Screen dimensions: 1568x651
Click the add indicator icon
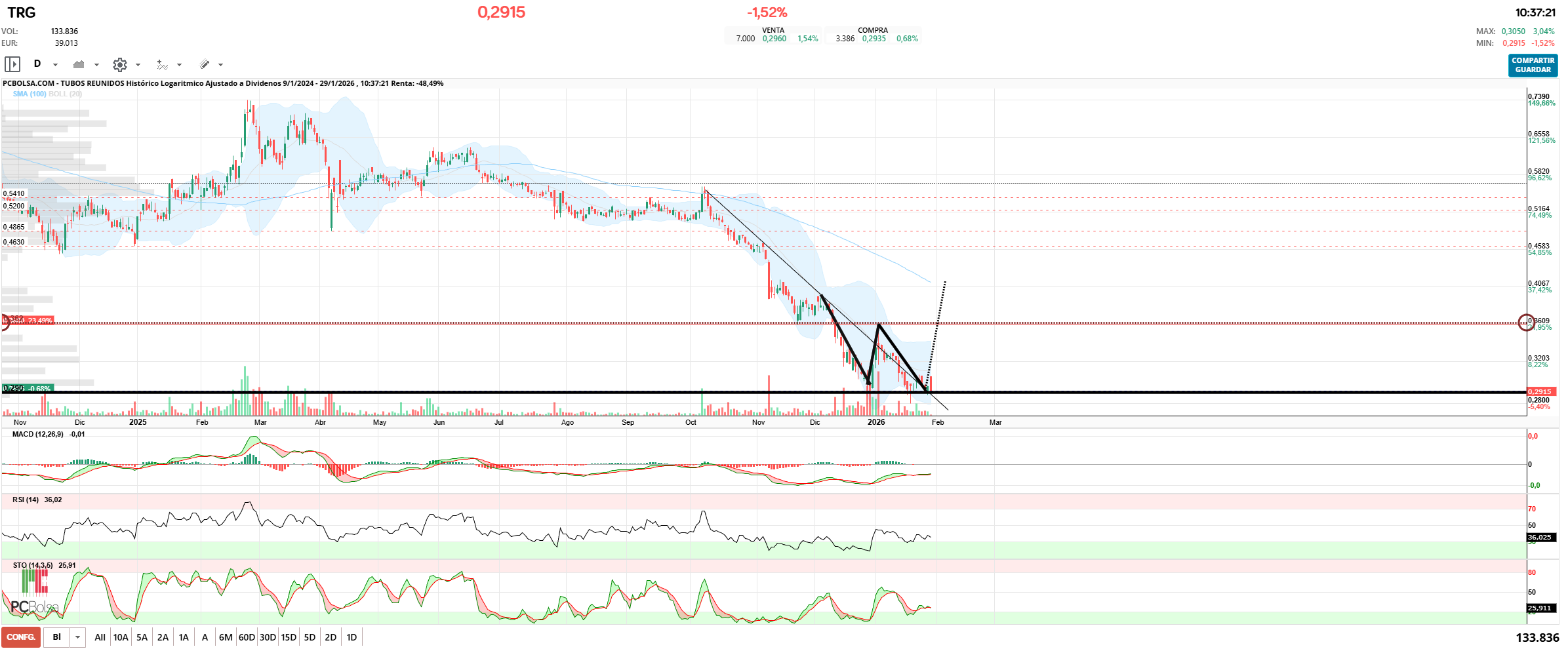tap(161, 64)
